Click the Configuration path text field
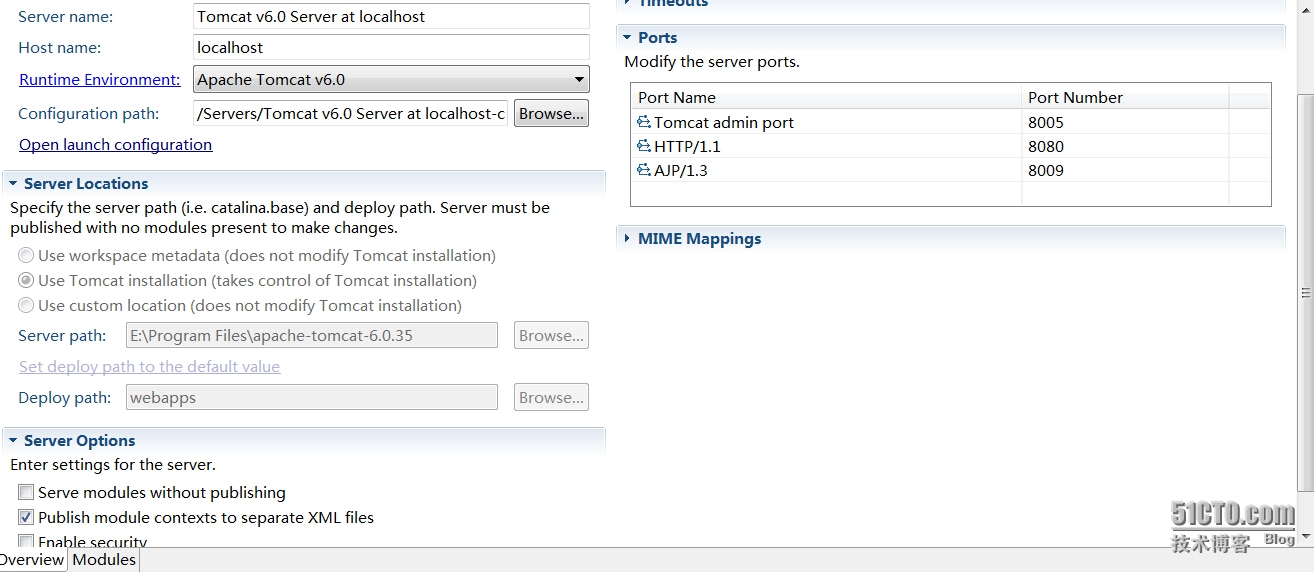Image resolution: width=1314 pixels, height=572 pixels. 350,114
